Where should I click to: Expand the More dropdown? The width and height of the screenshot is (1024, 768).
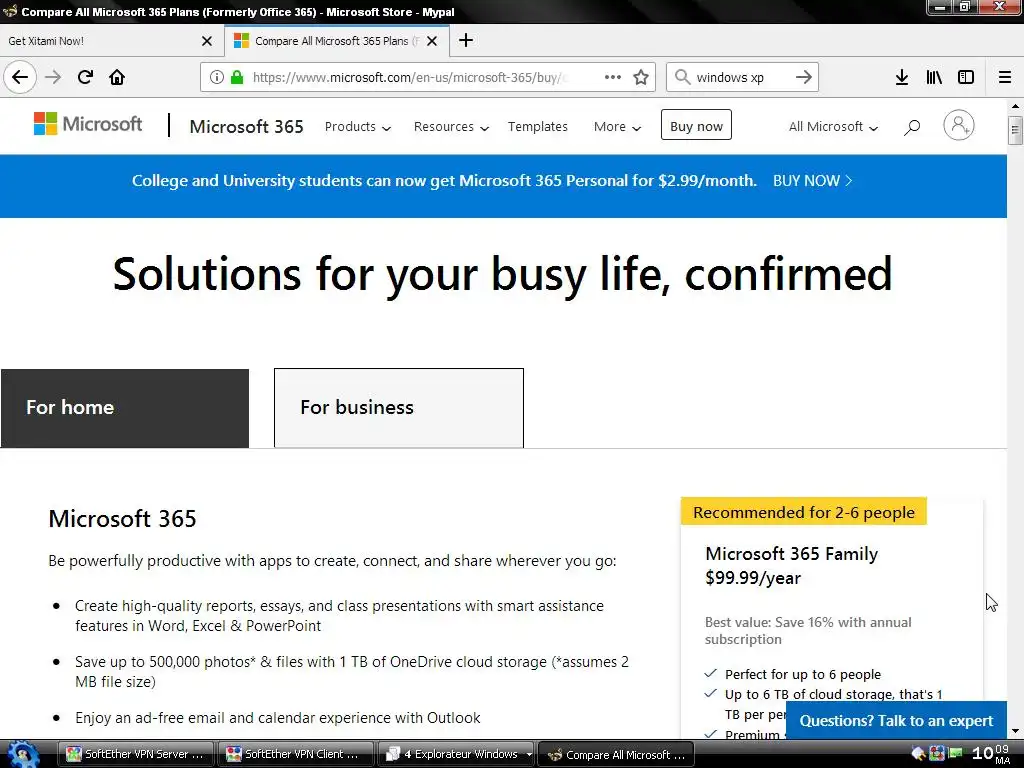(617, 127)
